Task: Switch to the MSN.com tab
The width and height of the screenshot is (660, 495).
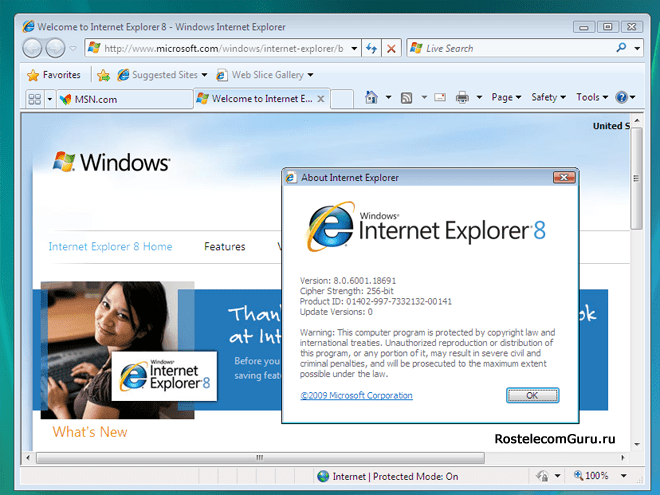Action: 120,99
